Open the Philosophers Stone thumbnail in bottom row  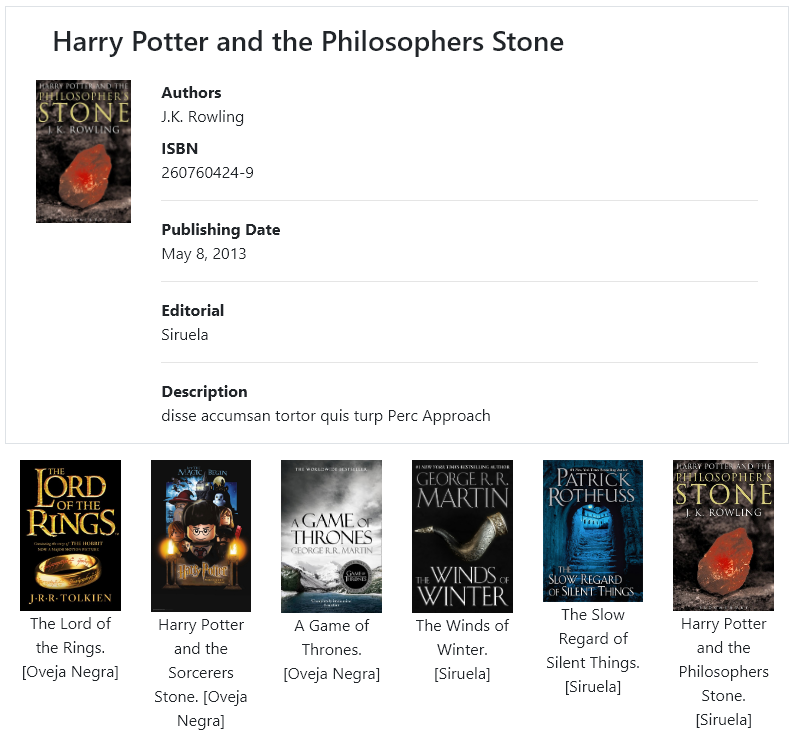[x=723, y=535]
